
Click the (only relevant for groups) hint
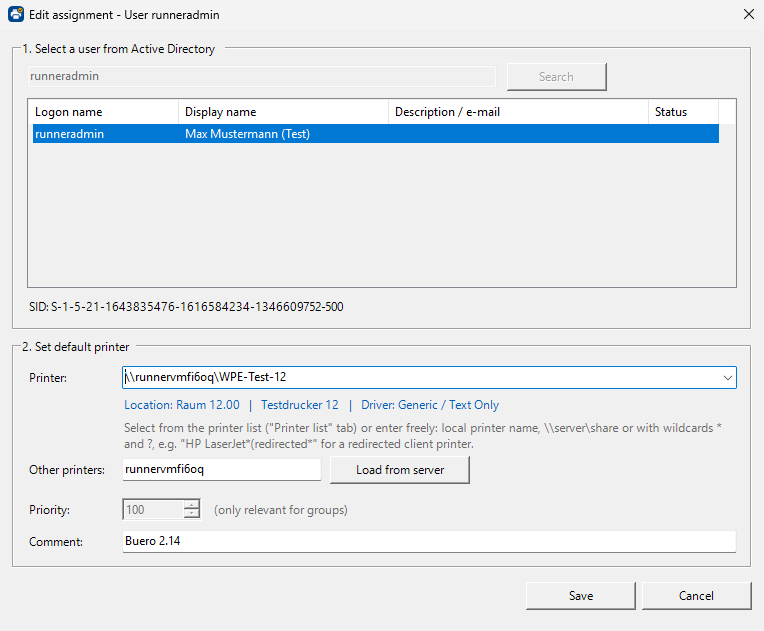(x=281, y=510)
